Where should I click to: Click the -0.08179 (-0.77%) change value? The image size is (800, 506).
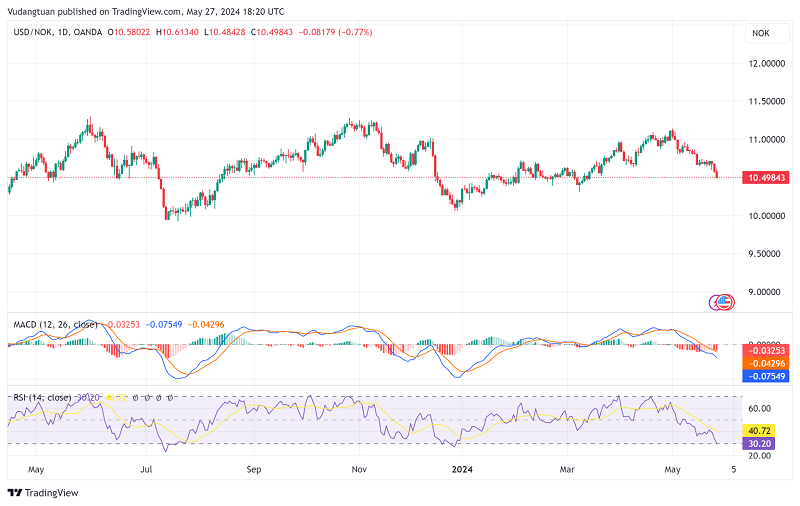point(337,32)
